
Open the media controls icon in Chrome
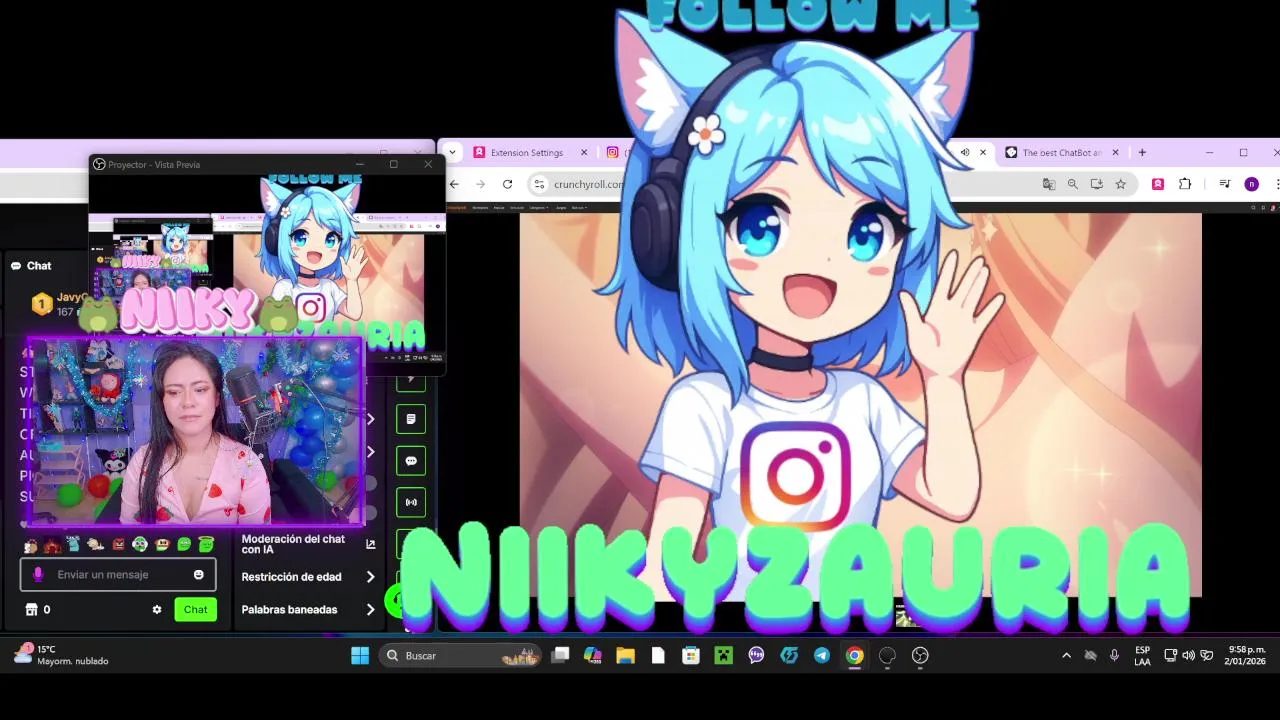[1224, 184]
